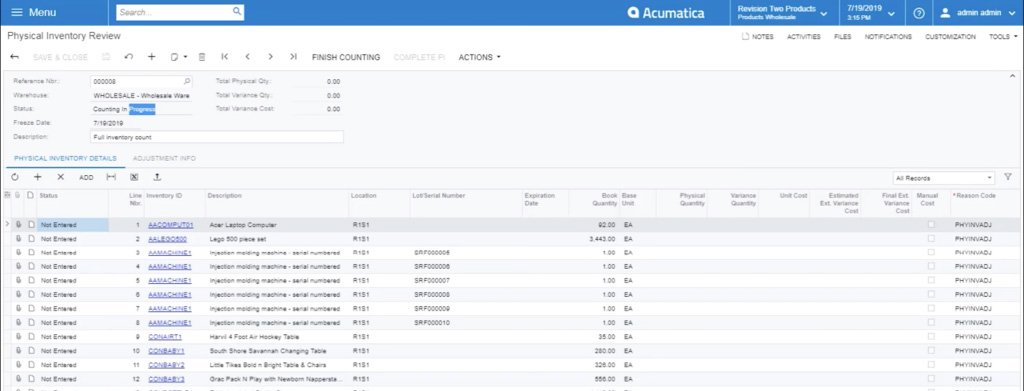
Task: Collapse the form header section chevron
Action: tap(1012, 76)
